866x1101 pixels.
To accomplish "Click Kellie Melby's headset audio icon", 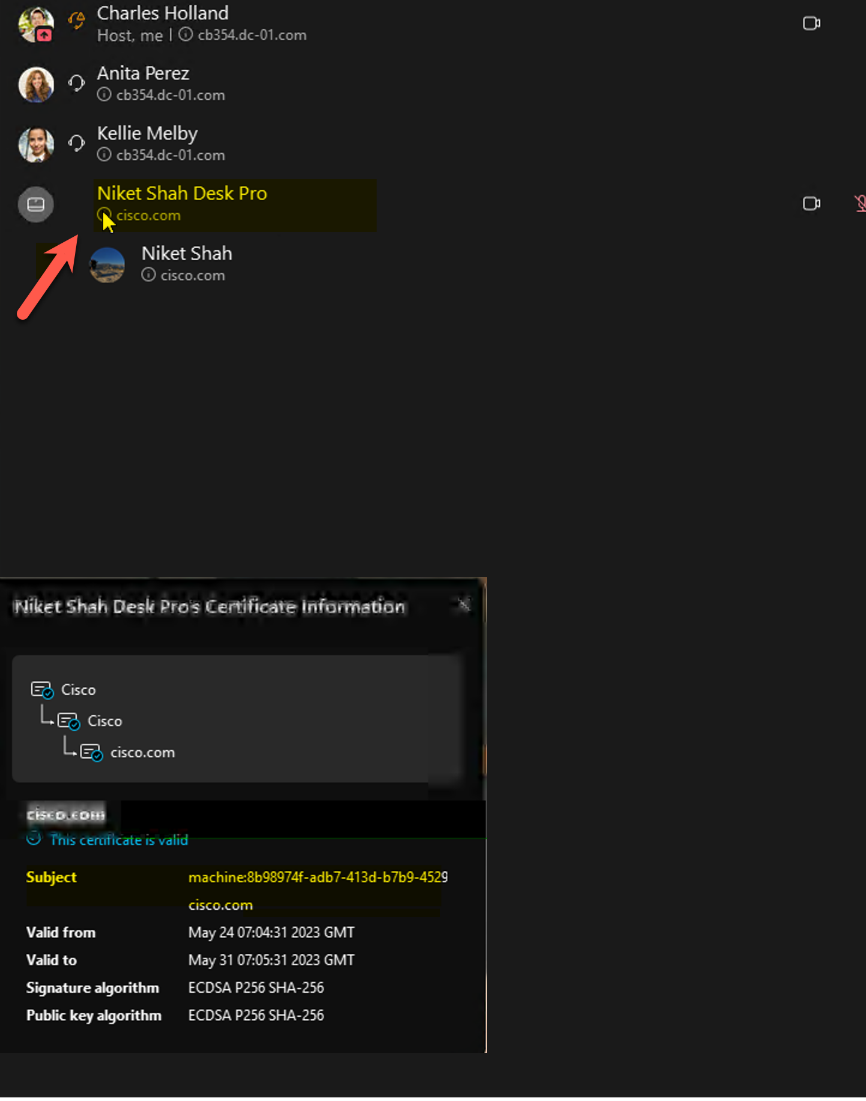I will click(x=76, y=143).
